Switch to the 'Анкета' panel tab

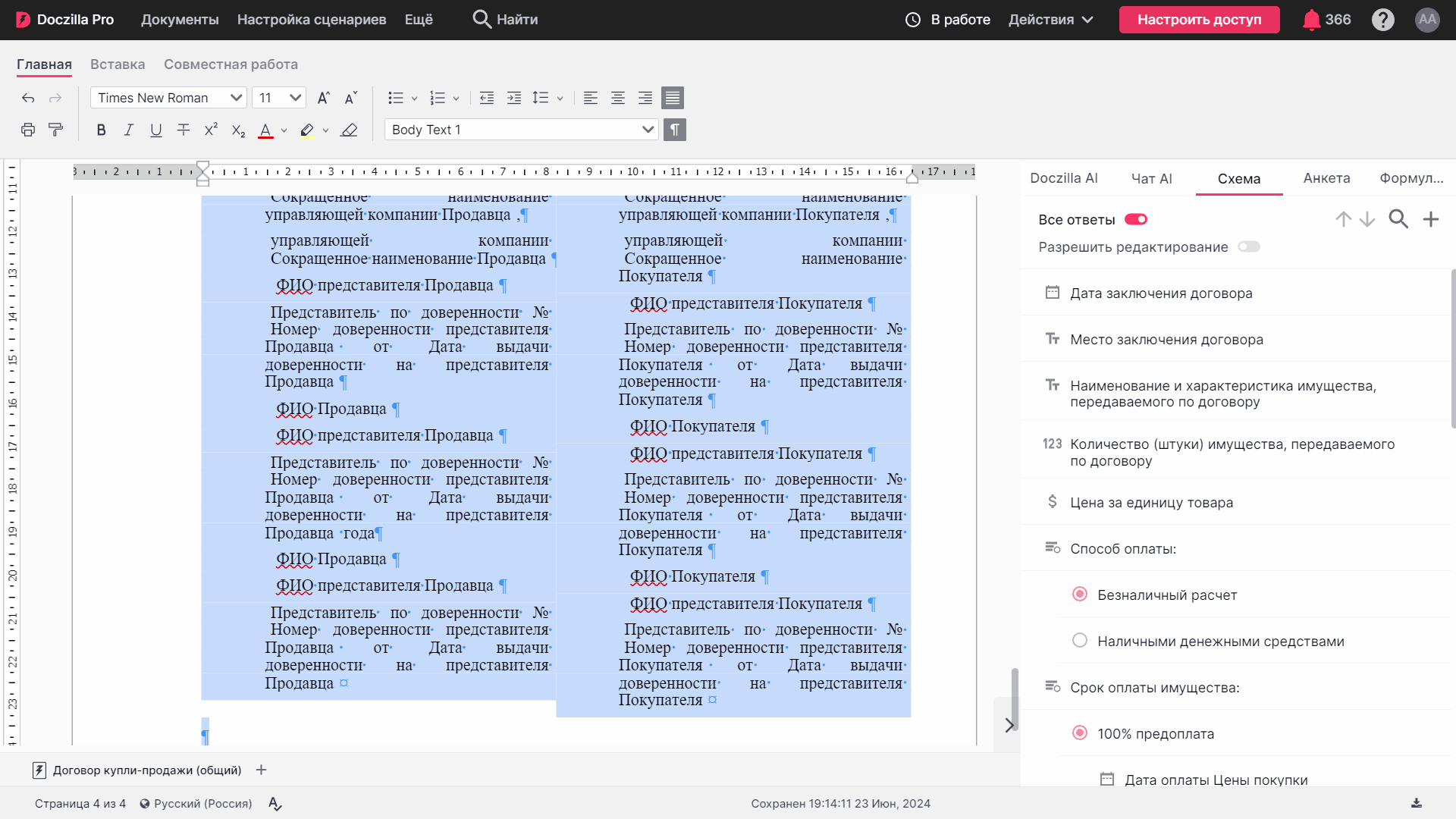tap(1327, 178)
